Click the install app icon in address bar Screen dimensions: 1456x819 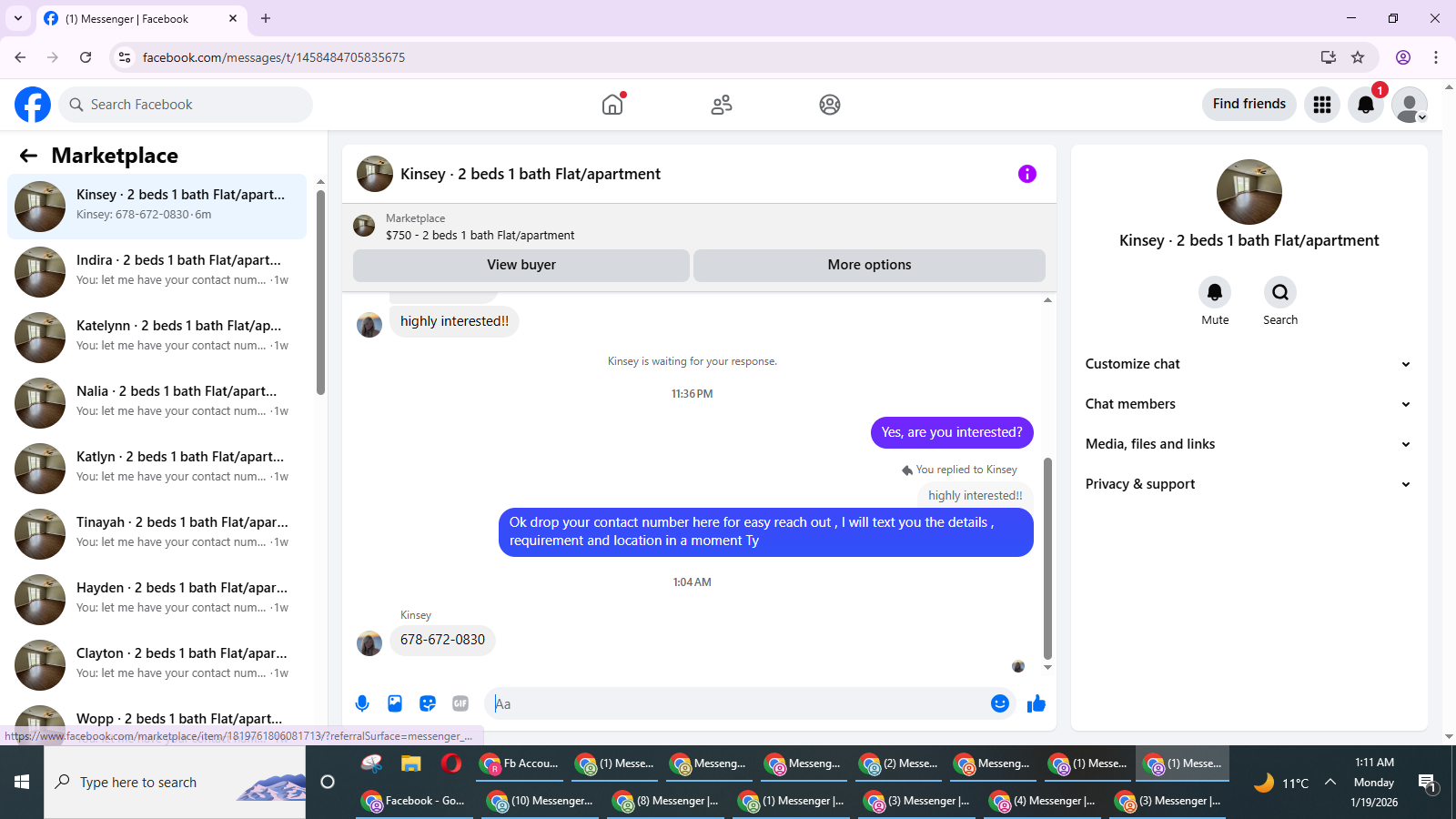pyautogui.click(x=1329, y=57)
